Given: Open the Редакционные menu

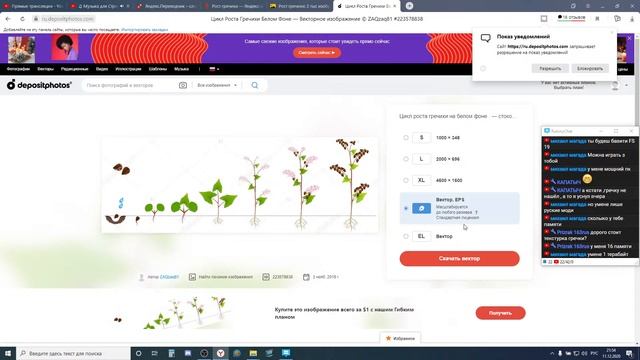Looking at the screenshot, I should point(75,69).
